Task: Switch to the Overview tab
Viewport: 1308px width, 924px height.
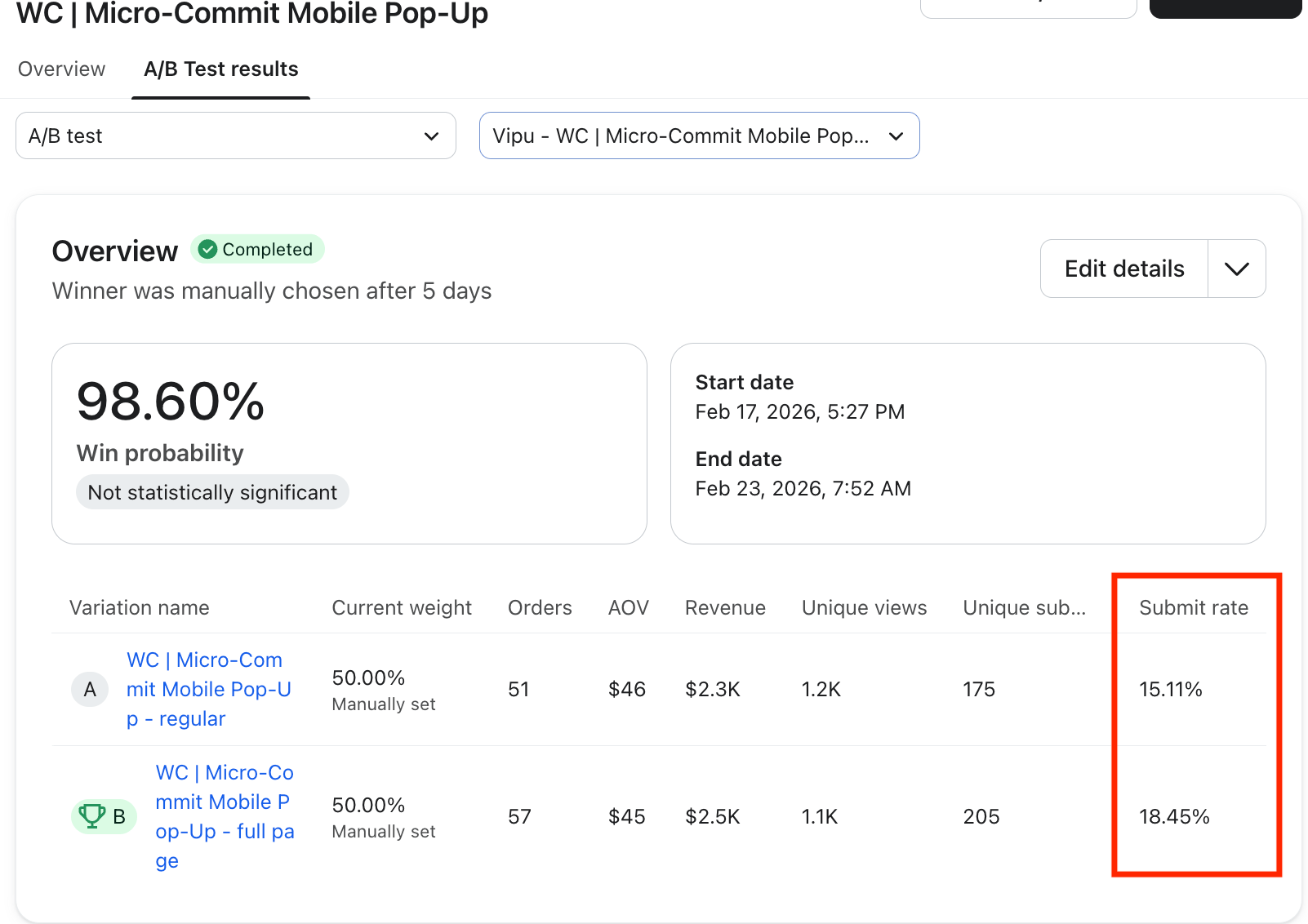Action: [61, 69]
